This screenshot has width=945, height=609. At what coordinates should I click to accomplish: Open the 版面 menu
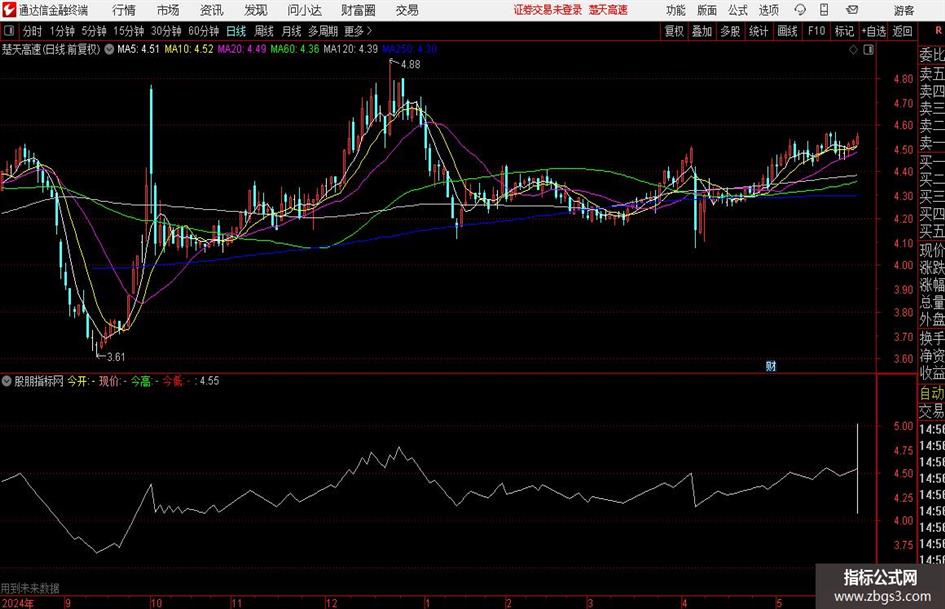pos(707,10)
